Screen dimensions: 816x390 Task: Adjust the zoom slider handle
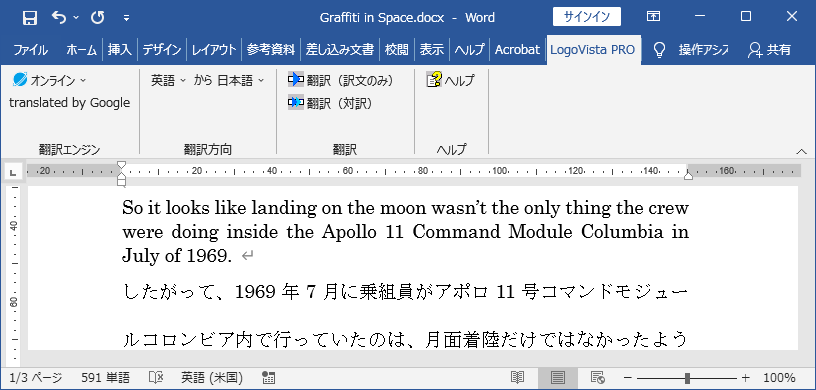[687, 378]
